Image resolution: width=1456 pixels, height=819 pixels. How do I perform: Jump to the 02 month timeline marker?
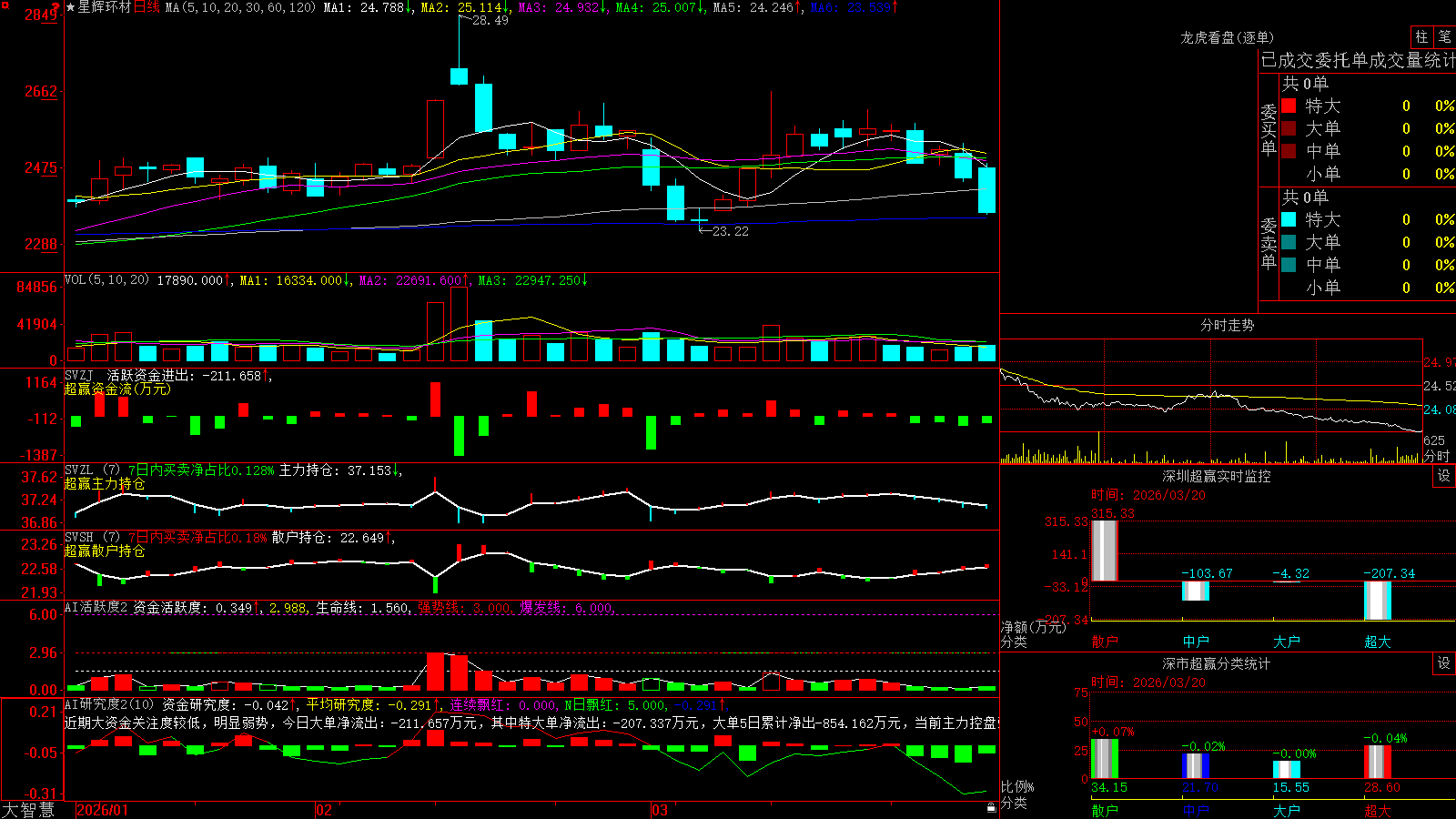(x=324, y=810)
